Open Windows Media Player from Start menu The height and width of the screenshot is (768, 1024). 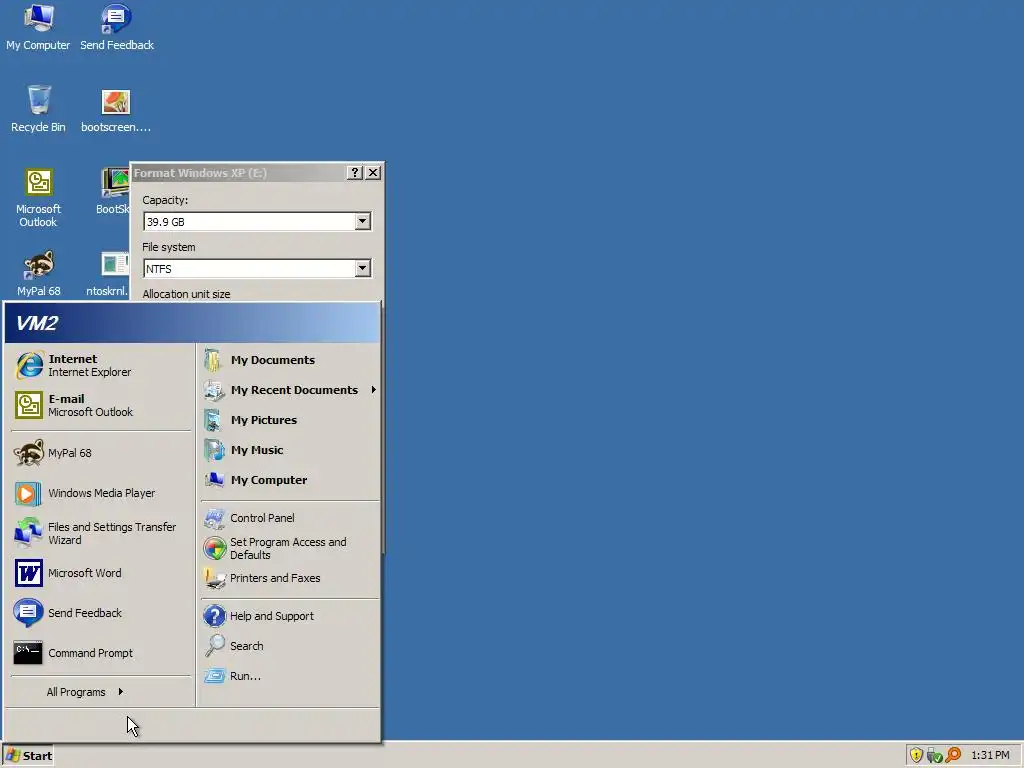tap(101, 493)
